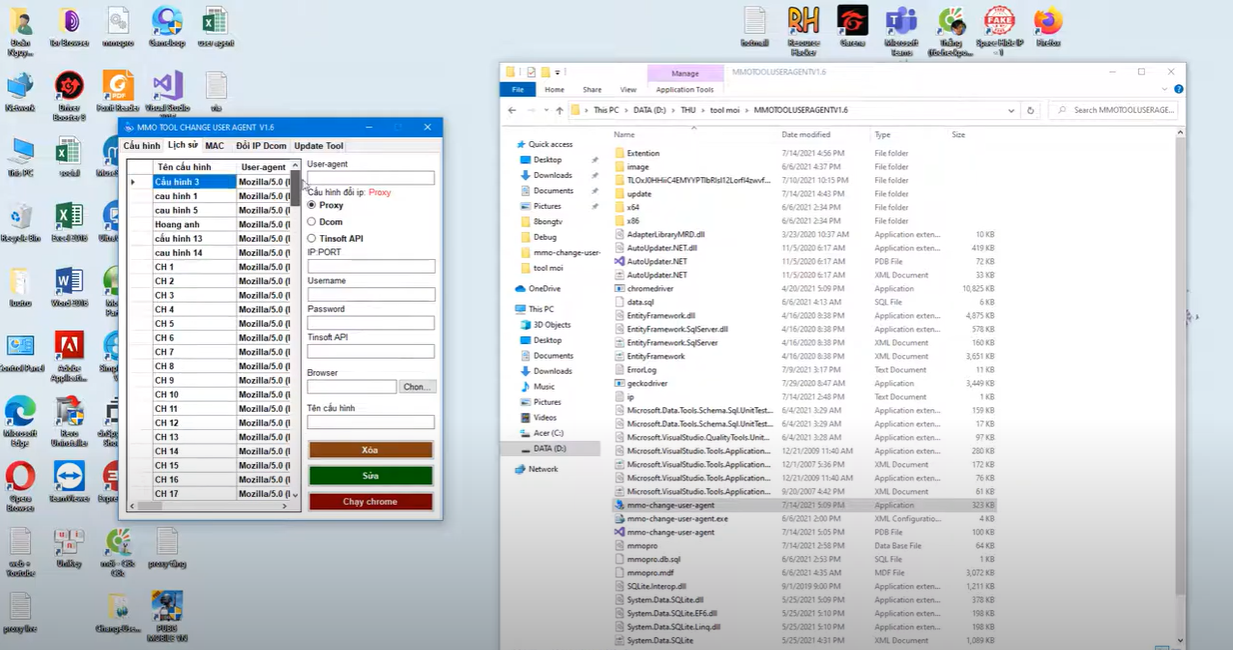The height and width of the screenshot is (650, 1233).
Task: Switch to the MAC tab
Action: [215, 146]
